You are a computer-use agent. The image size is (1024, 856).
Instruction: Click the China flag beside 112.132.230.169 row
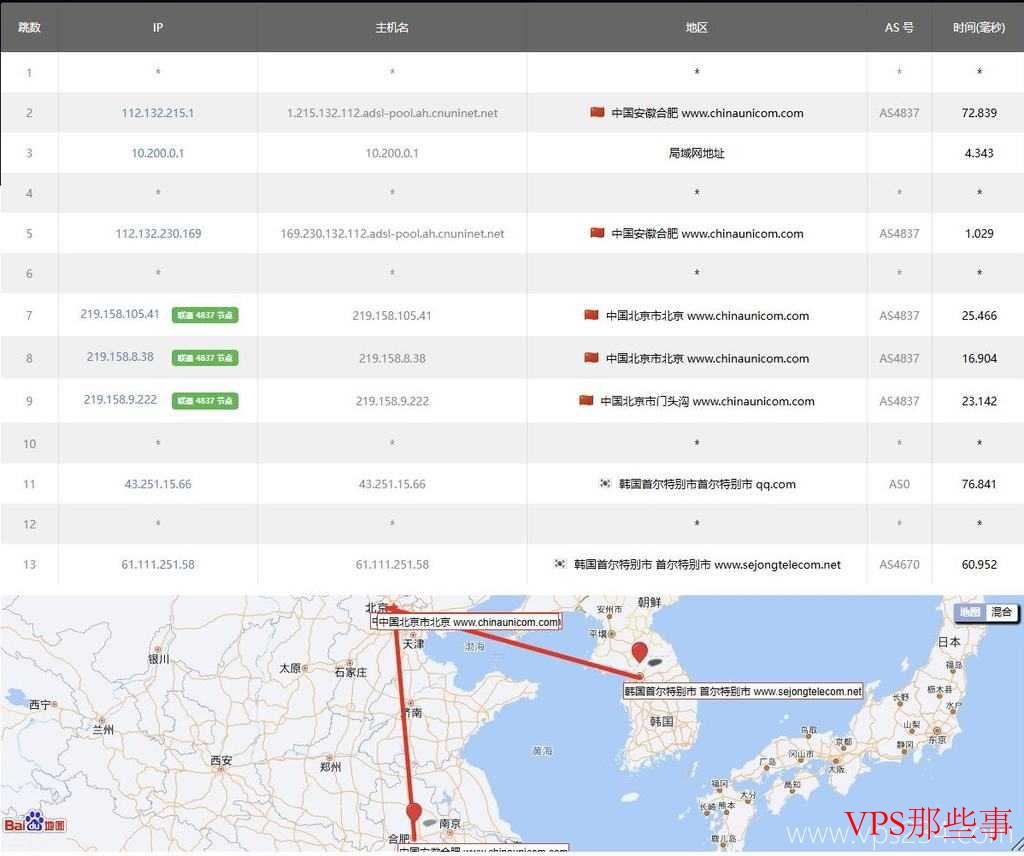pos(597,233)
